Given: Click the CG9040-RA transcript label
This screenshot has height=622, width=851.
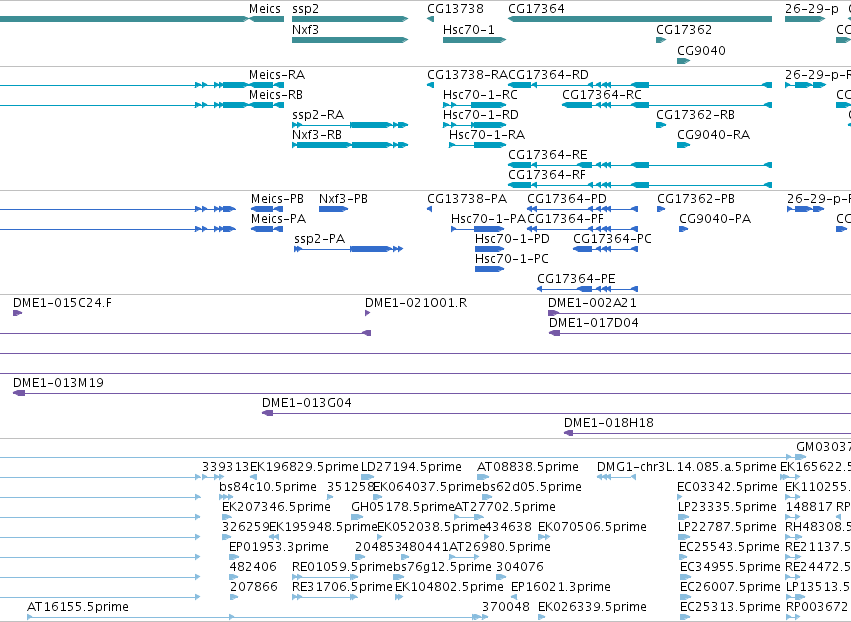Looking at the screenshot, I should click(714, 135).
